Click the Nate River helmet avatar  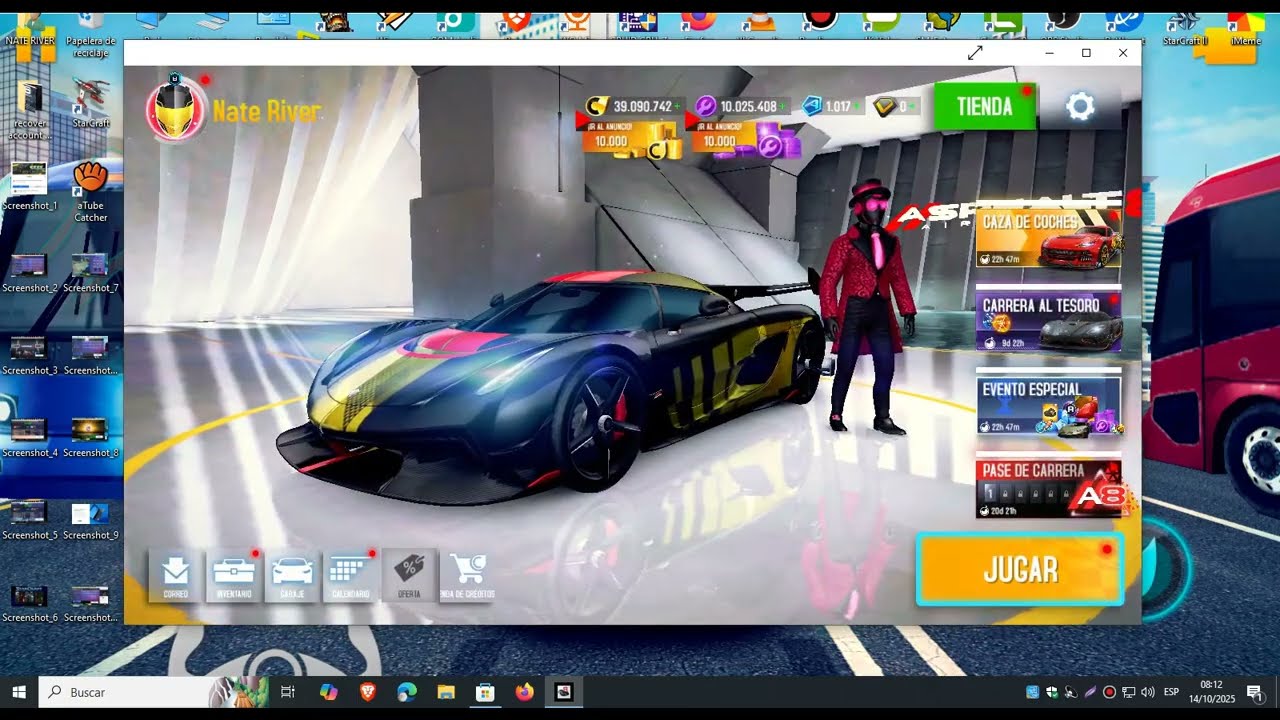pos(175,109)
